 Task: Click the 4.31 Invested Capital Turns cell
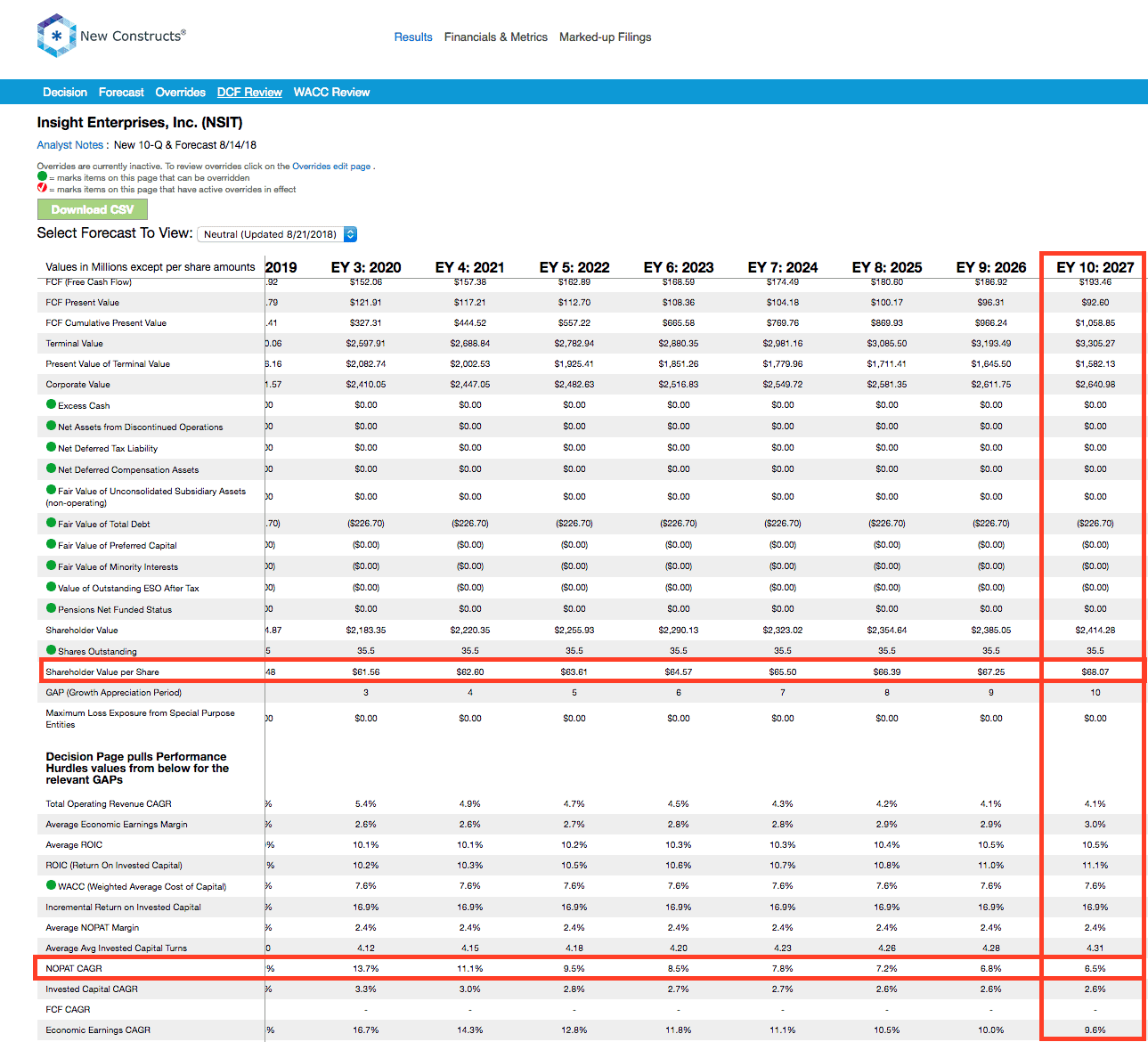click(1095, 948)
